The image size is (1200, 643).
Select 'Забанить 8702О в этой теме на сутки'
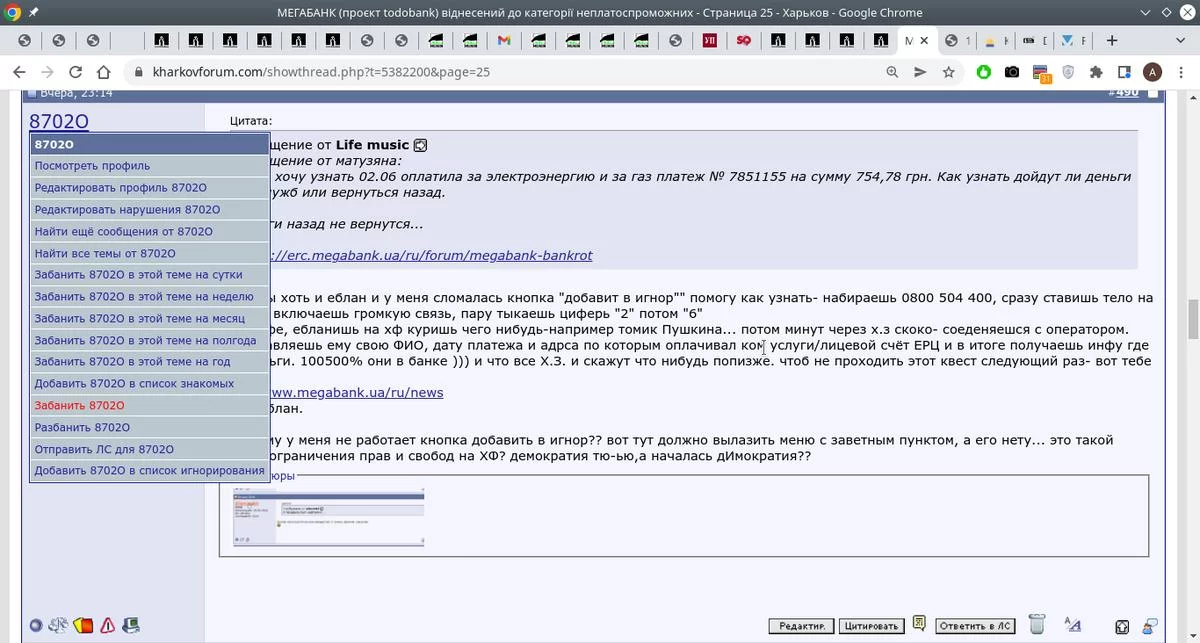(x=150, y=275)
